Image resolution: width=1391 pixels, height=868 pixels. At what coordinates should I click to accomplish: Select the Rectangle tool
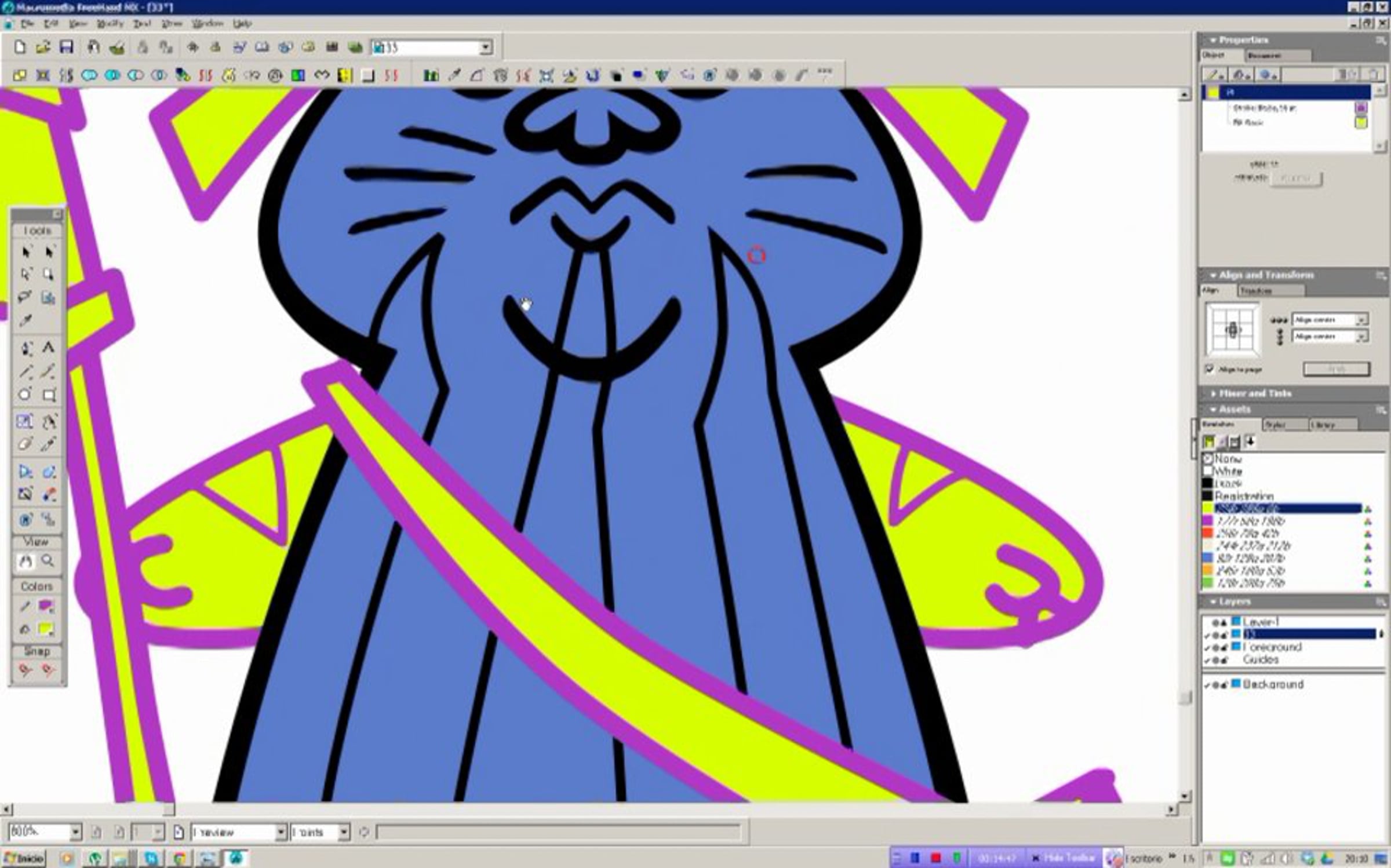[x=49, y=395]
